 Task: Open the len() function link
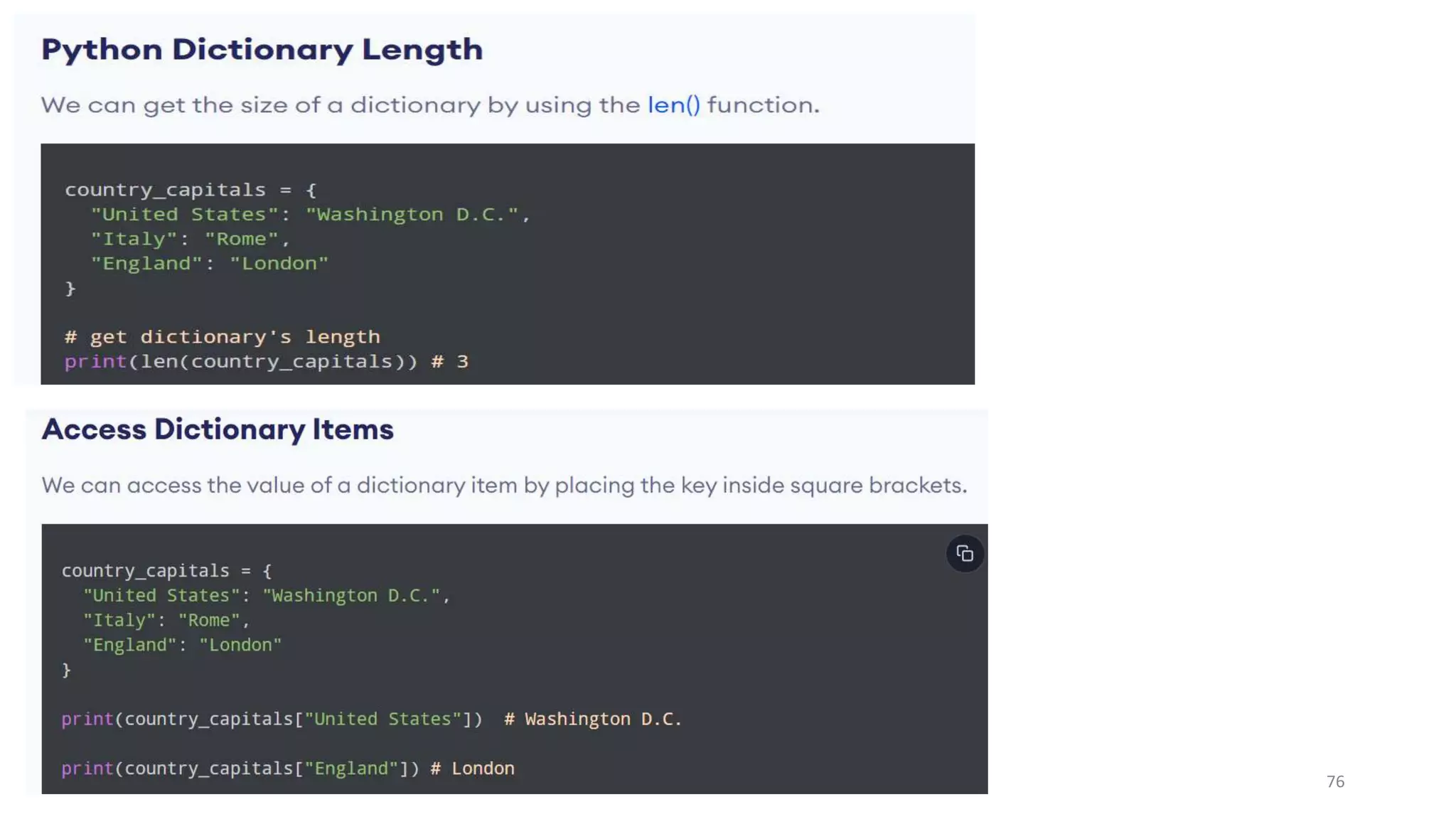[x=673, y=105]
